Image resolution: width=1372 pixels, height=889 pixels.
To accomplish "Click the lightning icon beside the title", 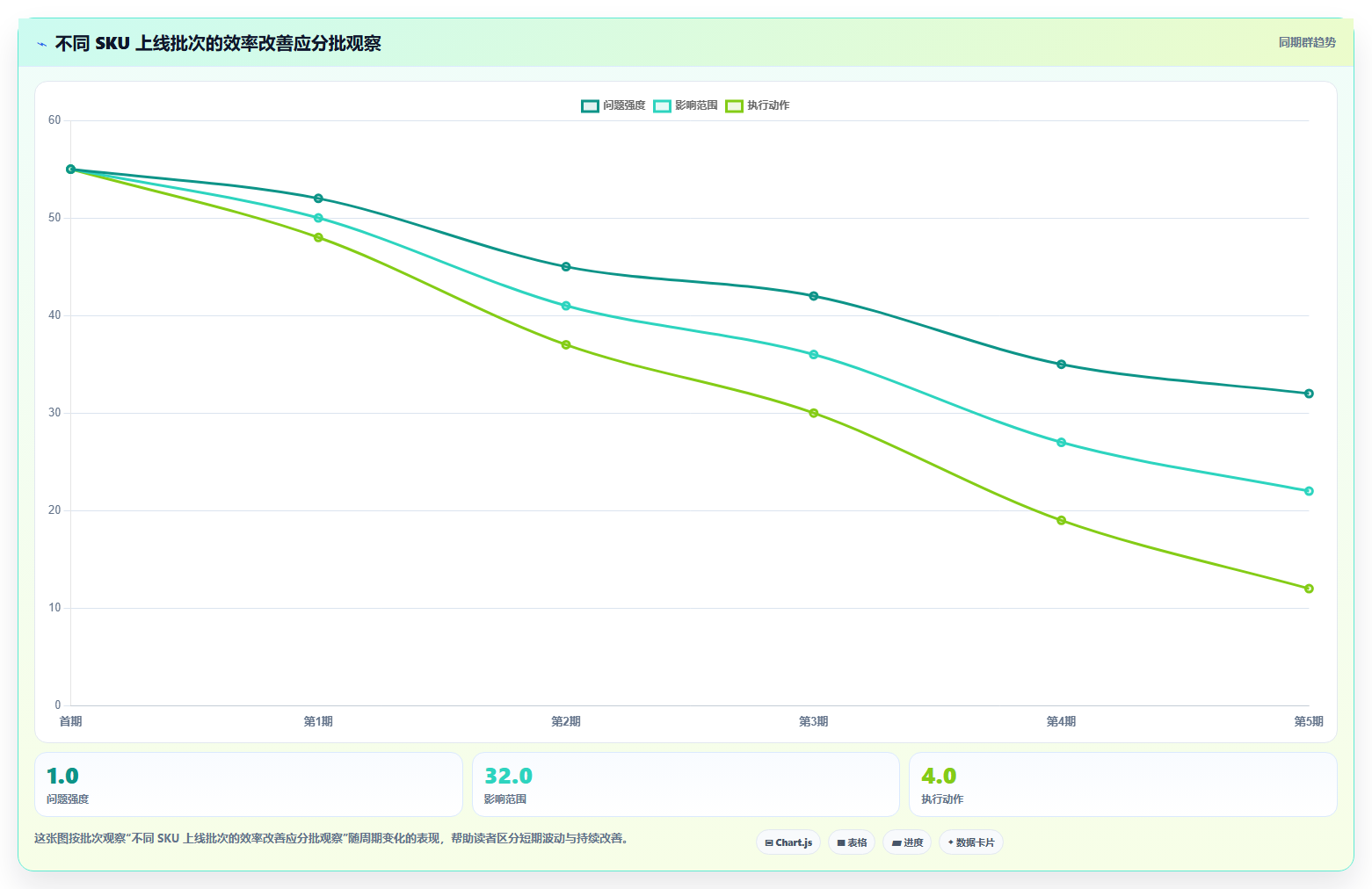I will pos(41,44).
